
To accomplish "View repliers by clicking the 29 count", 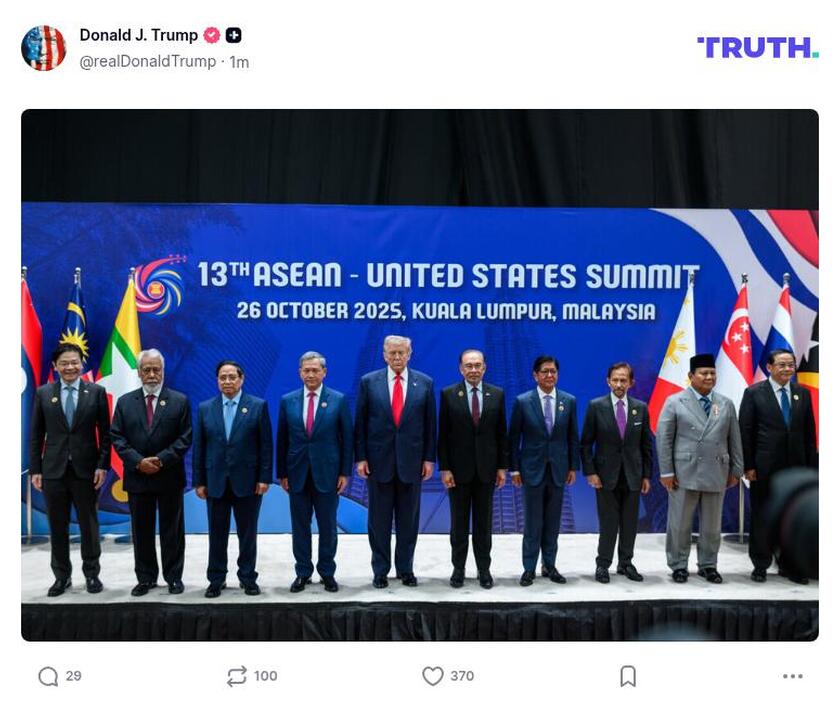I will pos(72,676).
